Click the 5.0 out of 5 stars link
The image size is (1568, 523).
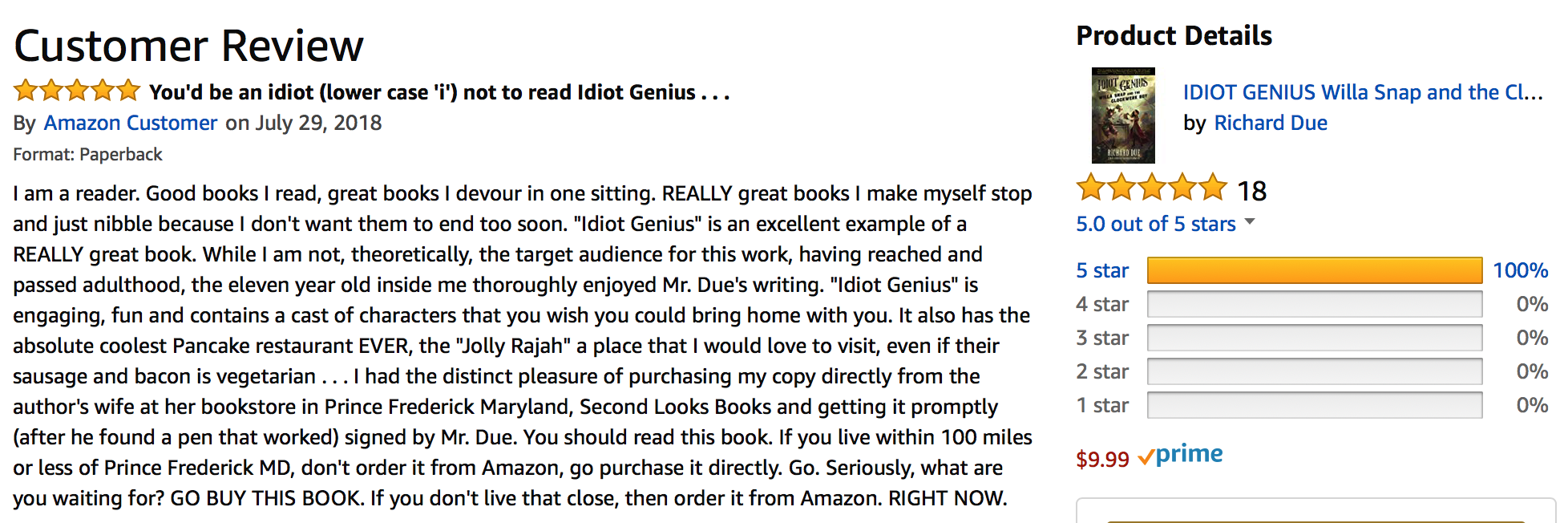pos(1155,224)
